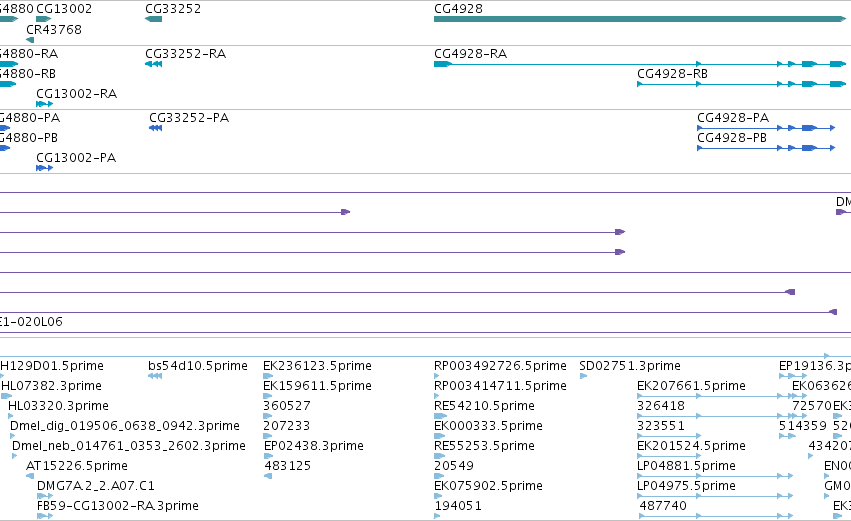Select EST feature 207233
The image size is (851, 521).
coord(287,426)
